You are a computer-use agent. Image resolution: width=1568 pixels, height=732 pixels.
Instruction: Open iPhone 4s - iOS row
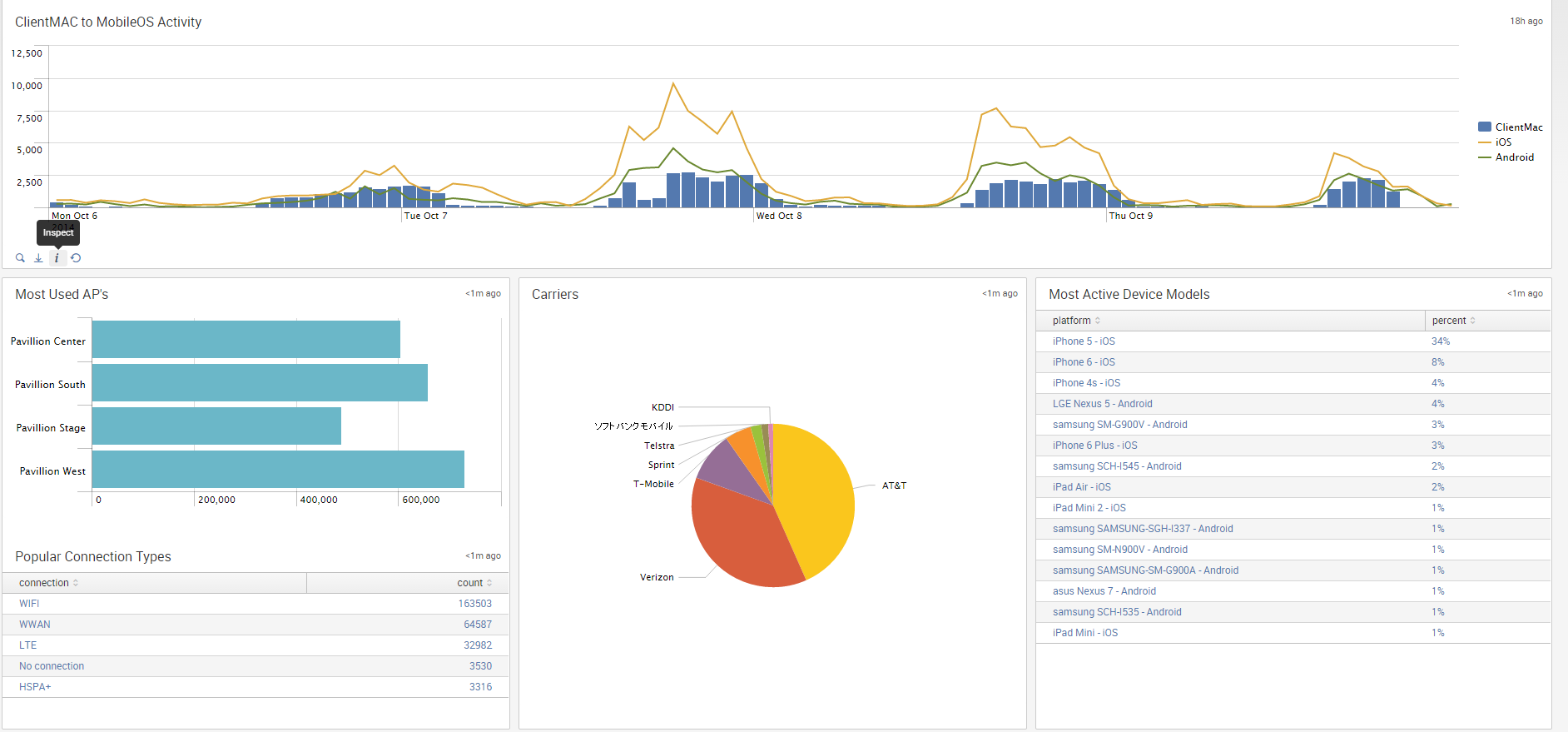(1293, 383)
